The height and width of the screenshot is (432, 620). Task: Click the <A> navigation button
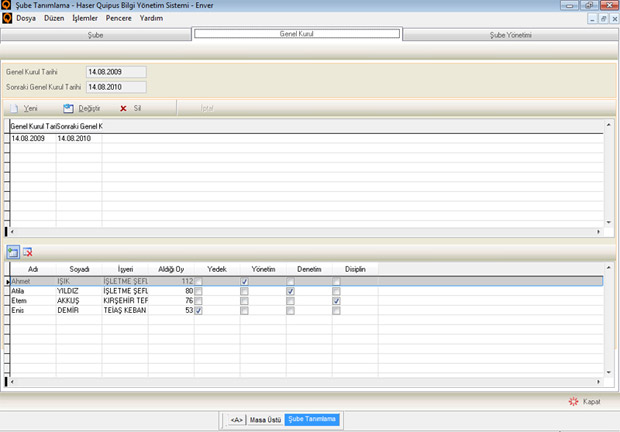(x=237, y=419)
